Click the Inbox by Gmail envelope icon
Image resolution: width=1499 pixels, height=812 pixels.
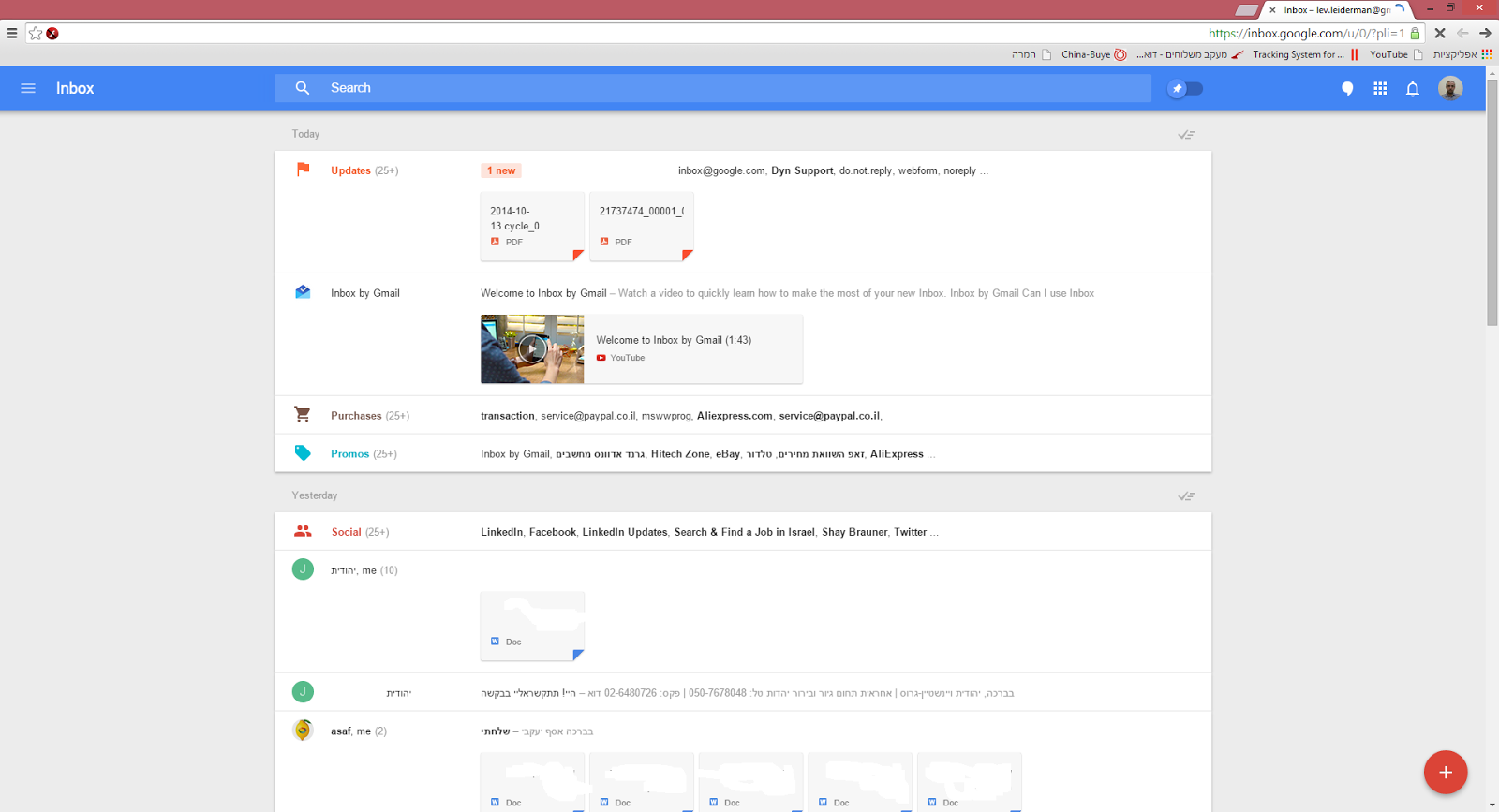303,292
